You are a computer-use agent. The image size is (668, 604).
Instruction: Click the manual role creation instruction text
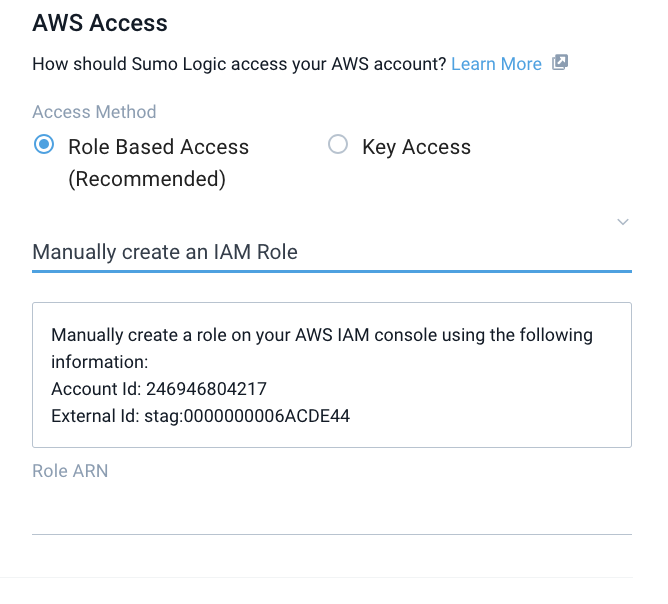(x=320, y=335)
